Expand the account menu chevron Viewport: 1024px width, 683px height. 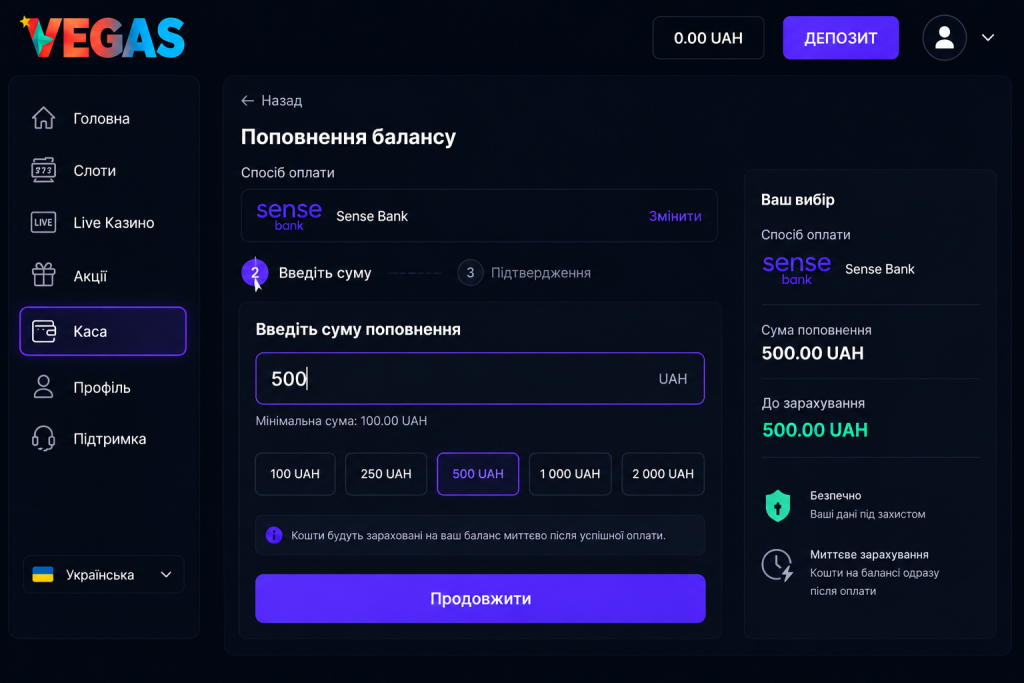coord(988,38)
